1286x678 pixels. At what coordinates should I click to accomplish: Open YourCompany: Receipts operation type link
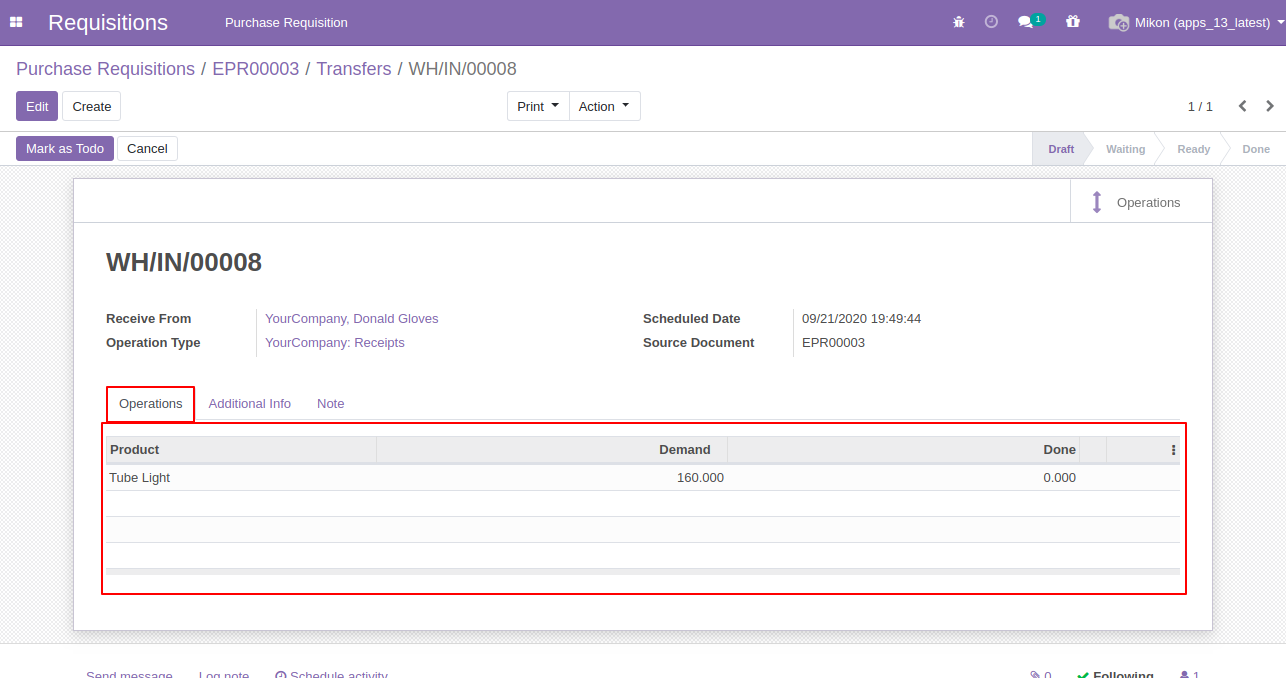(335, 343)
